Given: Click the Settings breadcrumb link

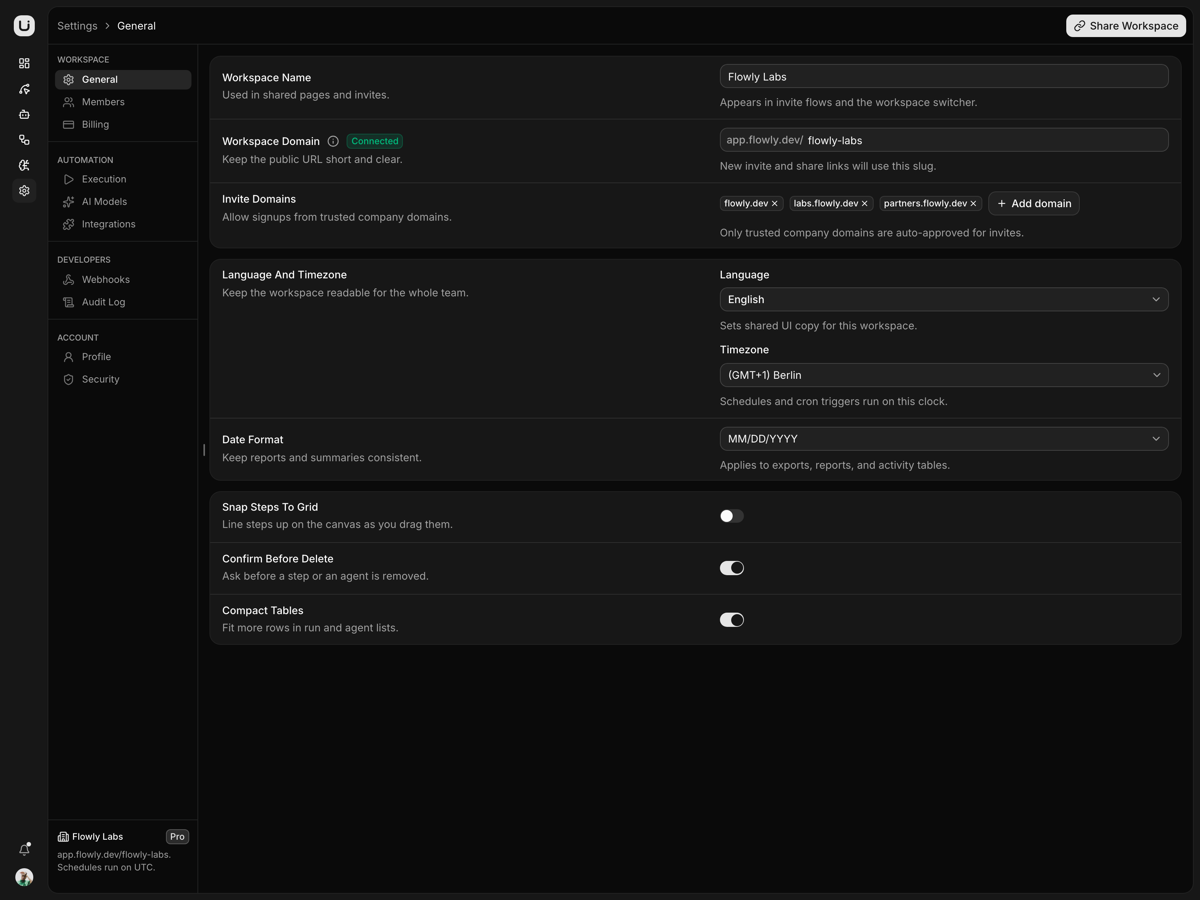Looking at the screenshot, I should click(x=77, y=26).
